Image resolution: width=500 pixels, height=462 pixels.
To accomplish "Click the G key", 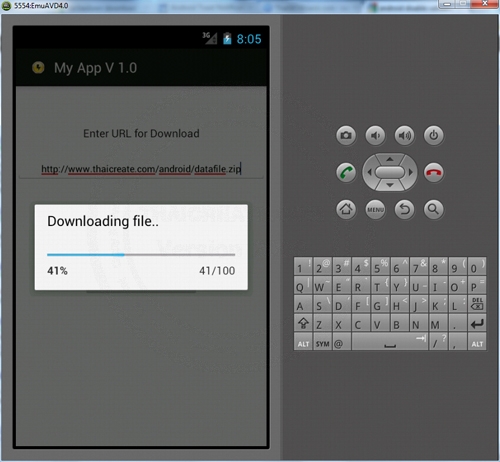I will pyautogui.click(x=380, y=304).
